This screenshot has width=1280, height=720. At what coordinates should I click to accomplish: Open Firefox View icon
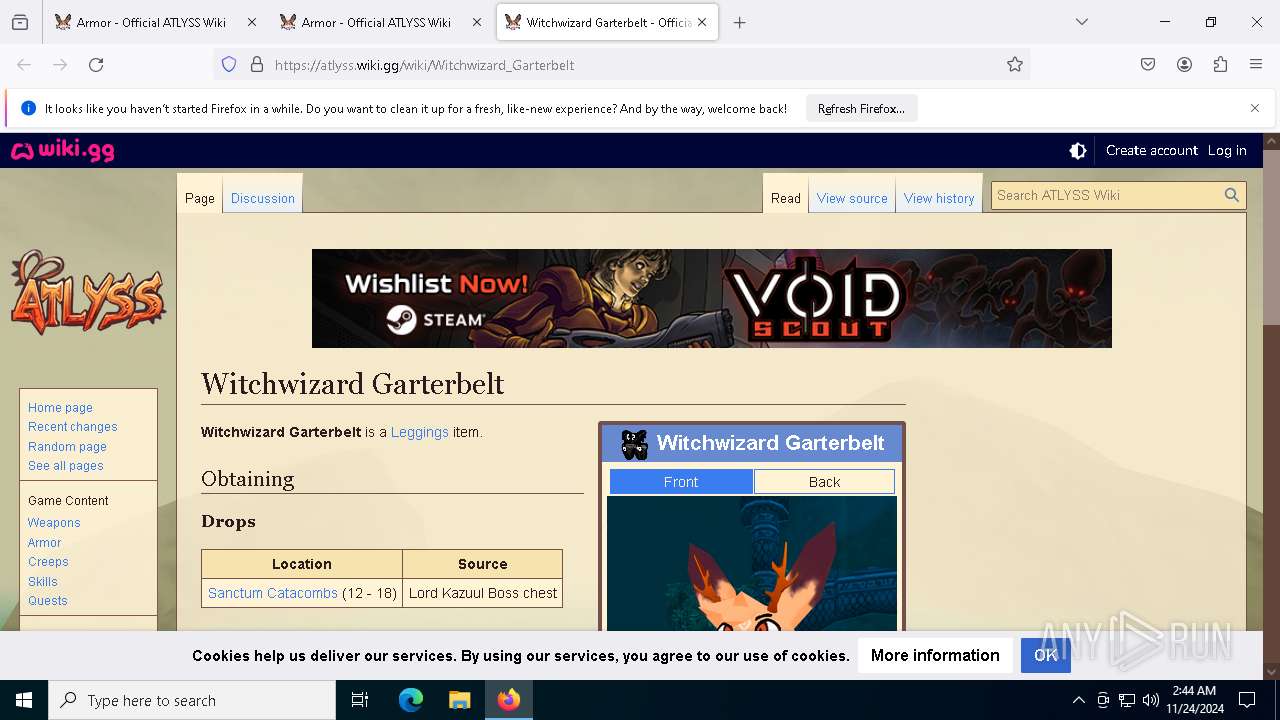[20, 22]
